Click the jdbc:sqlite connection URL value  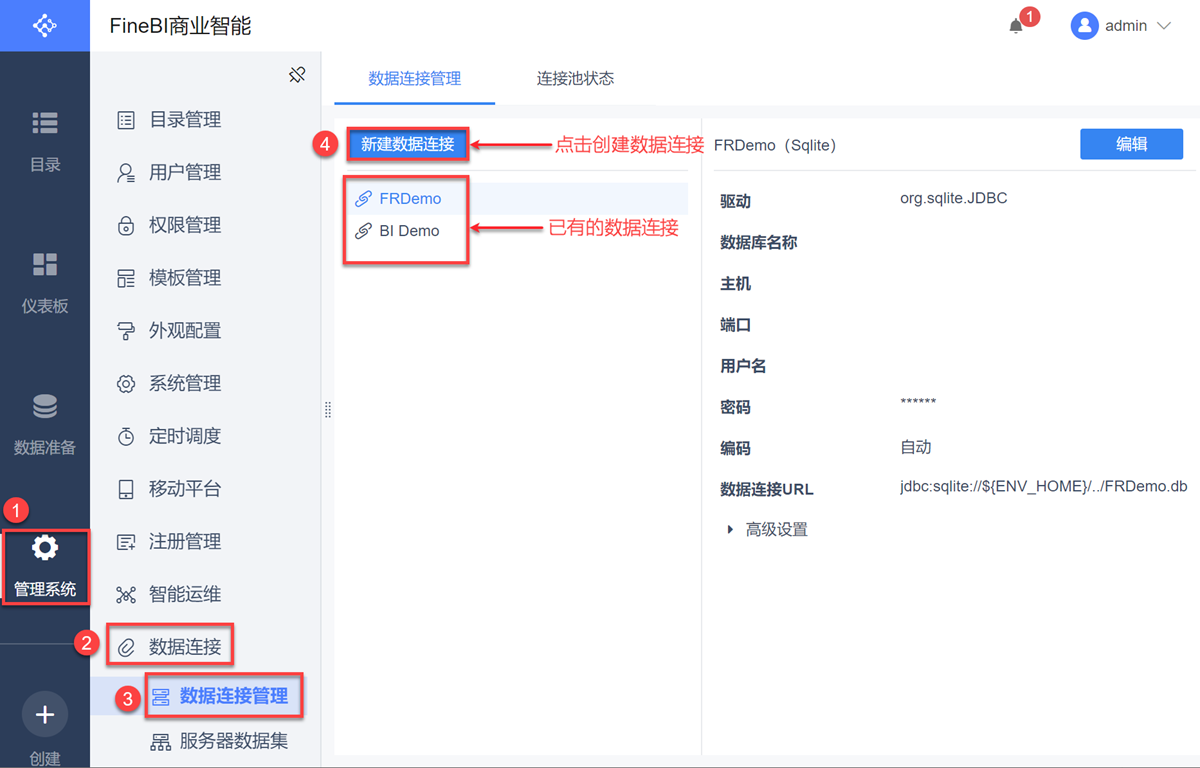[x=1043, y=487]
